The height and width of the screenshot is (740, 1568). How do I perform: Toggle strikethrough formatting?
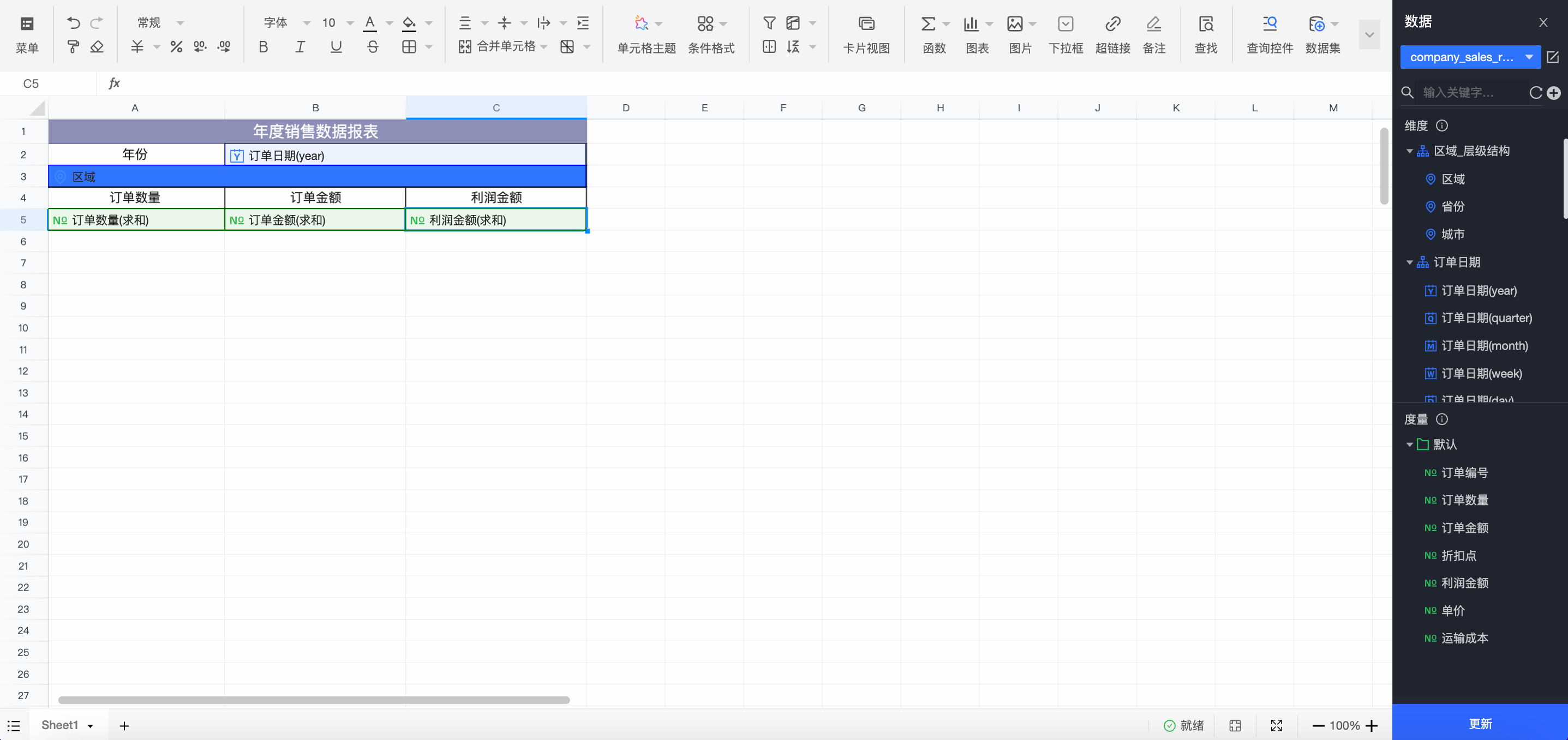(373, 47)
